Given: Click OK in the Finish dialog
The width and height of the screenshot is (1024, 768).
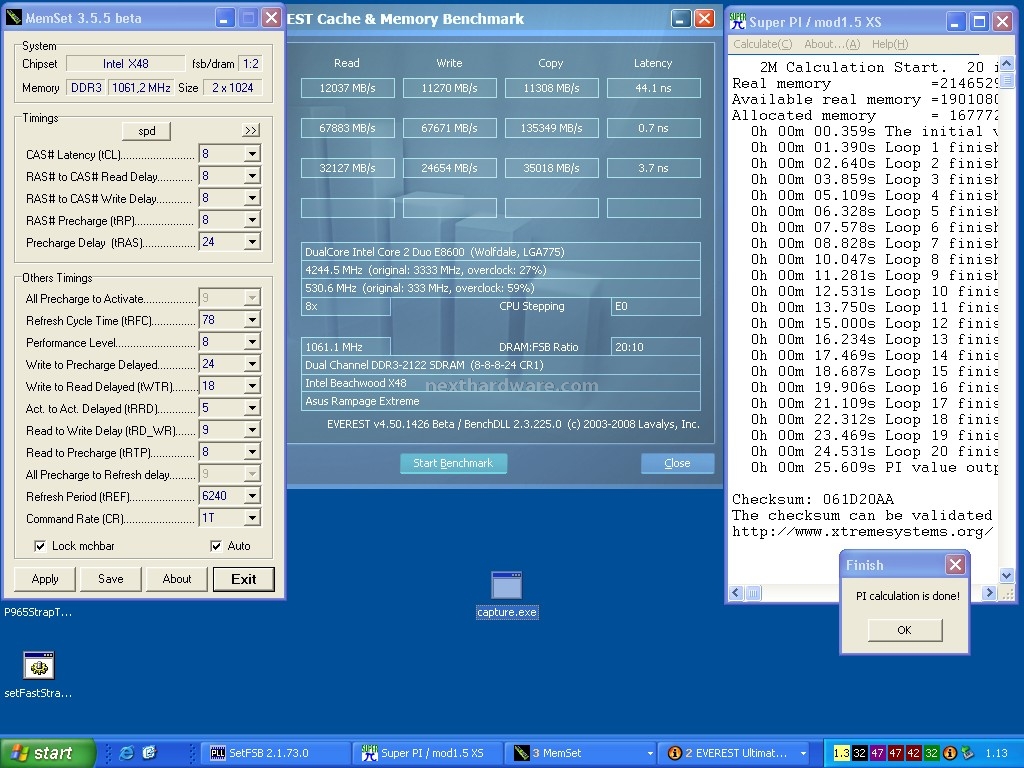Looking at the screenshot, I should click(904, 630).
